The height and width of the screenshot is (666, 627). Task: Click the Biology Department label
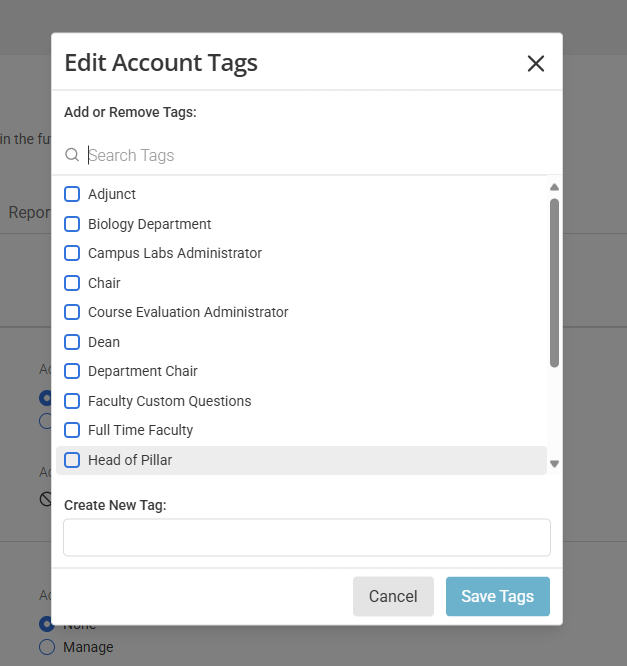150,224
